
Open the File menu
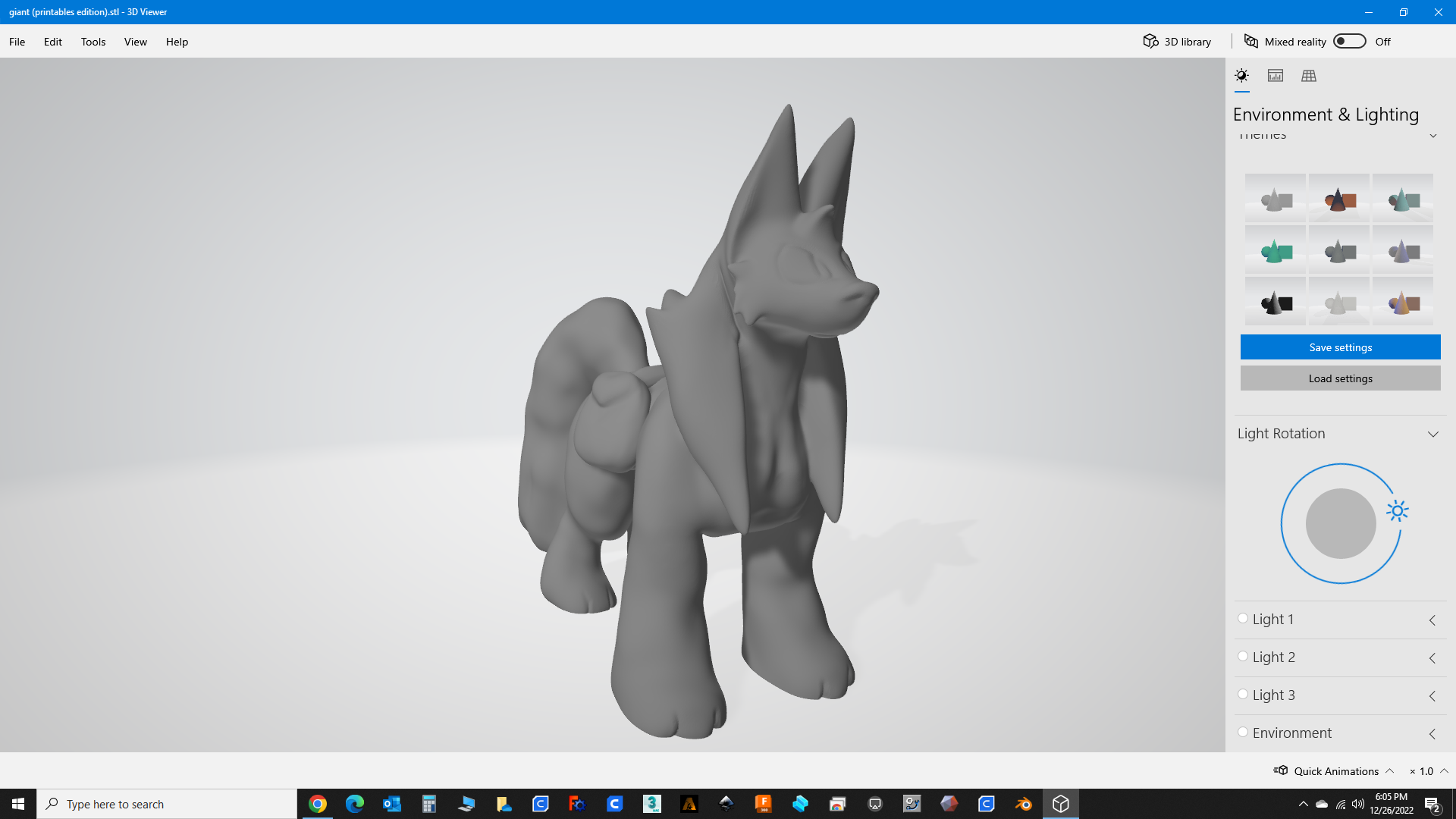tap(17, 42)
